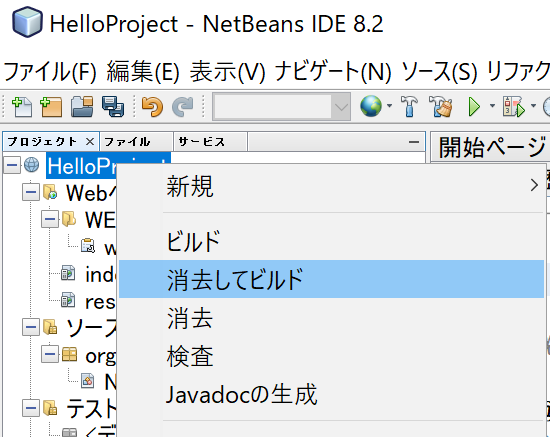Image resolution: width=550 pixels, height=437 pixels.
Task: Choose Javadocの生成 from the context menu
Action: click(331, 394)
